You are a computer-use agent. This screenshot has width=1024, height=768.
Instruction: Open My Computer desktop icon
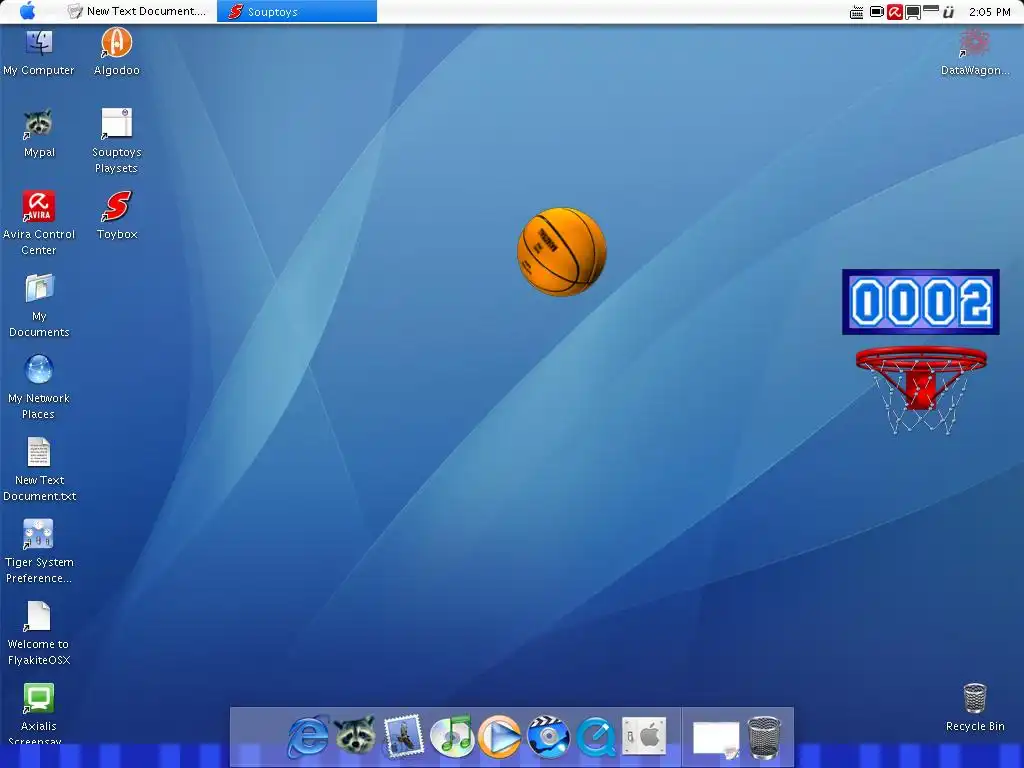(39, 52)
